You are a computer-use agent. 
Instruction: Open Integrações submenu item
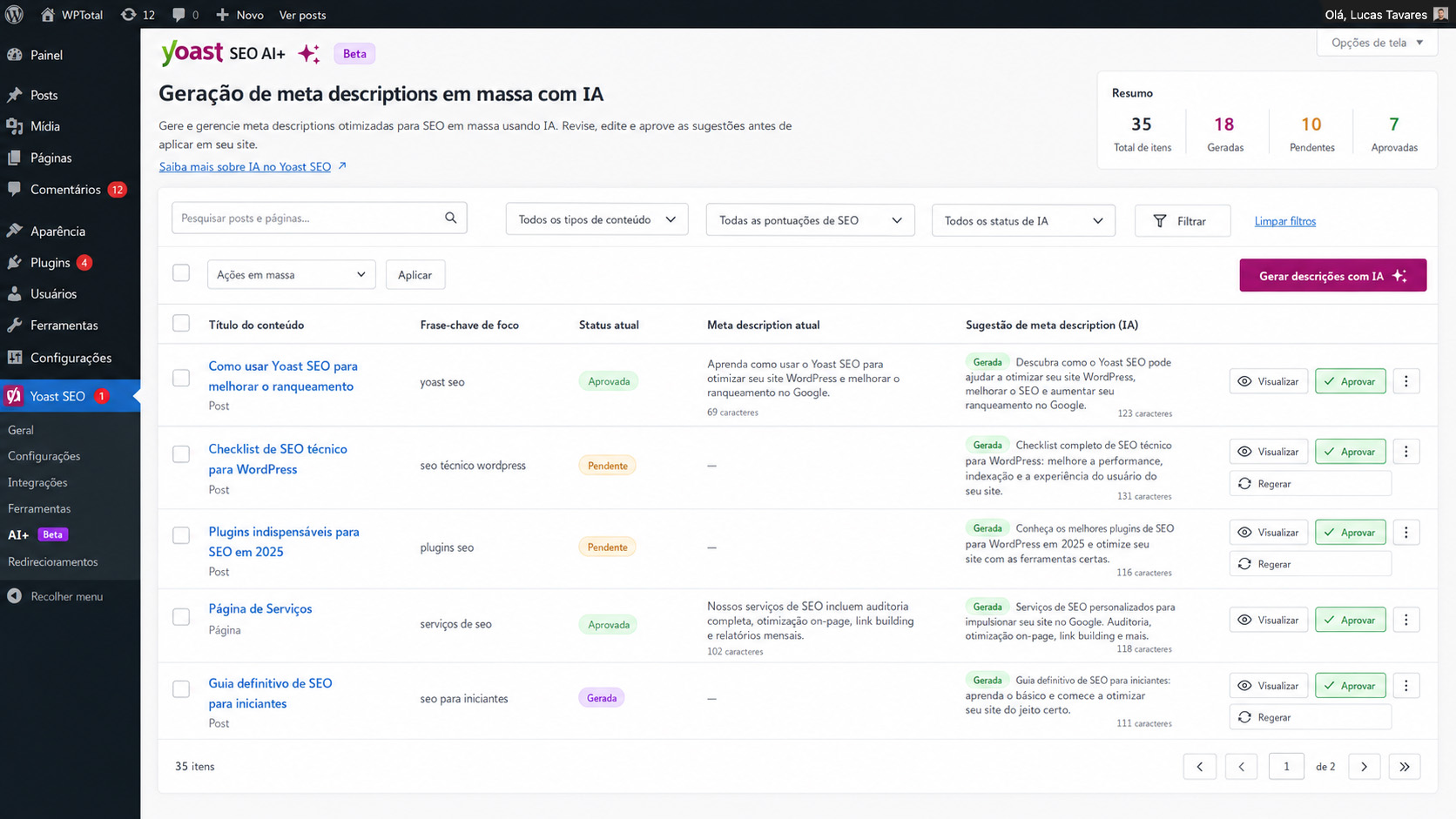click(x=37, y=482)
